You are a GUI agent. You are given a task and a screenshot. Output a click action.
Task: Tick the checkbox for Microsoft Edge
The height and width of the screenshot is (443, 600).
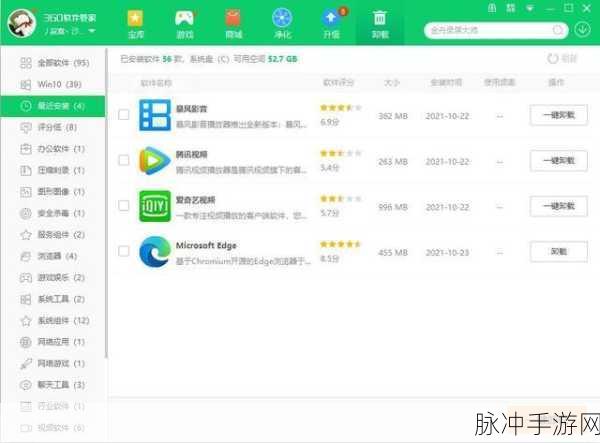[x=124, y=251]
